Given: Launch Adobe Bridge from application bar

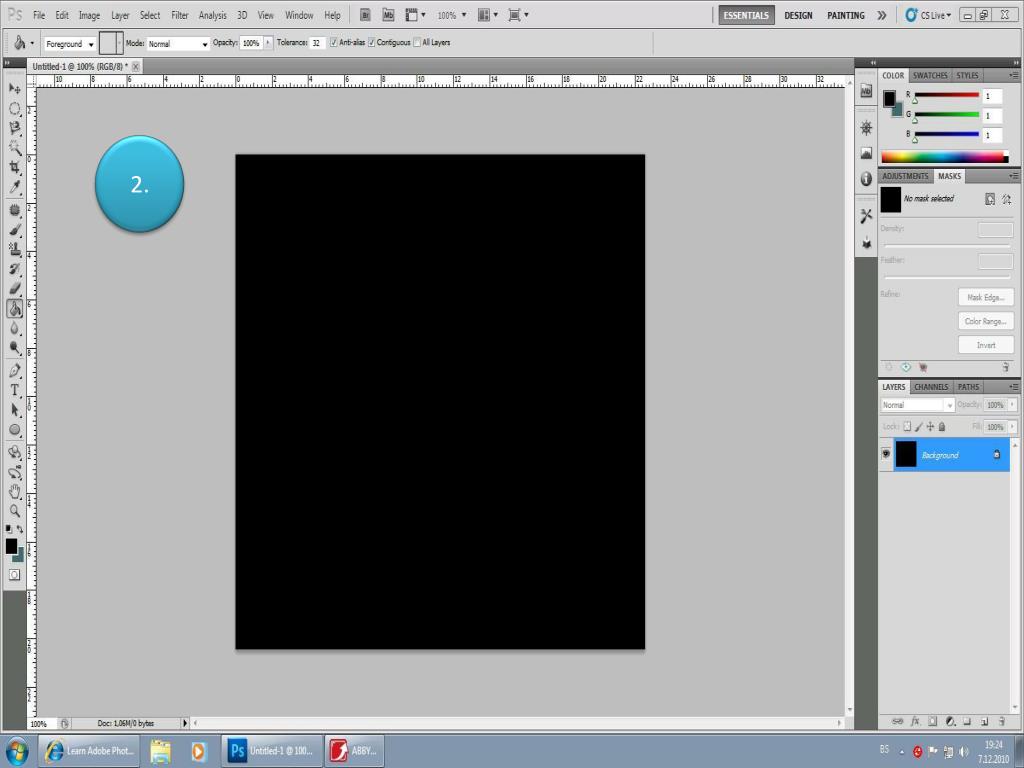Looking at the screenshot, I should coord(365,15).
